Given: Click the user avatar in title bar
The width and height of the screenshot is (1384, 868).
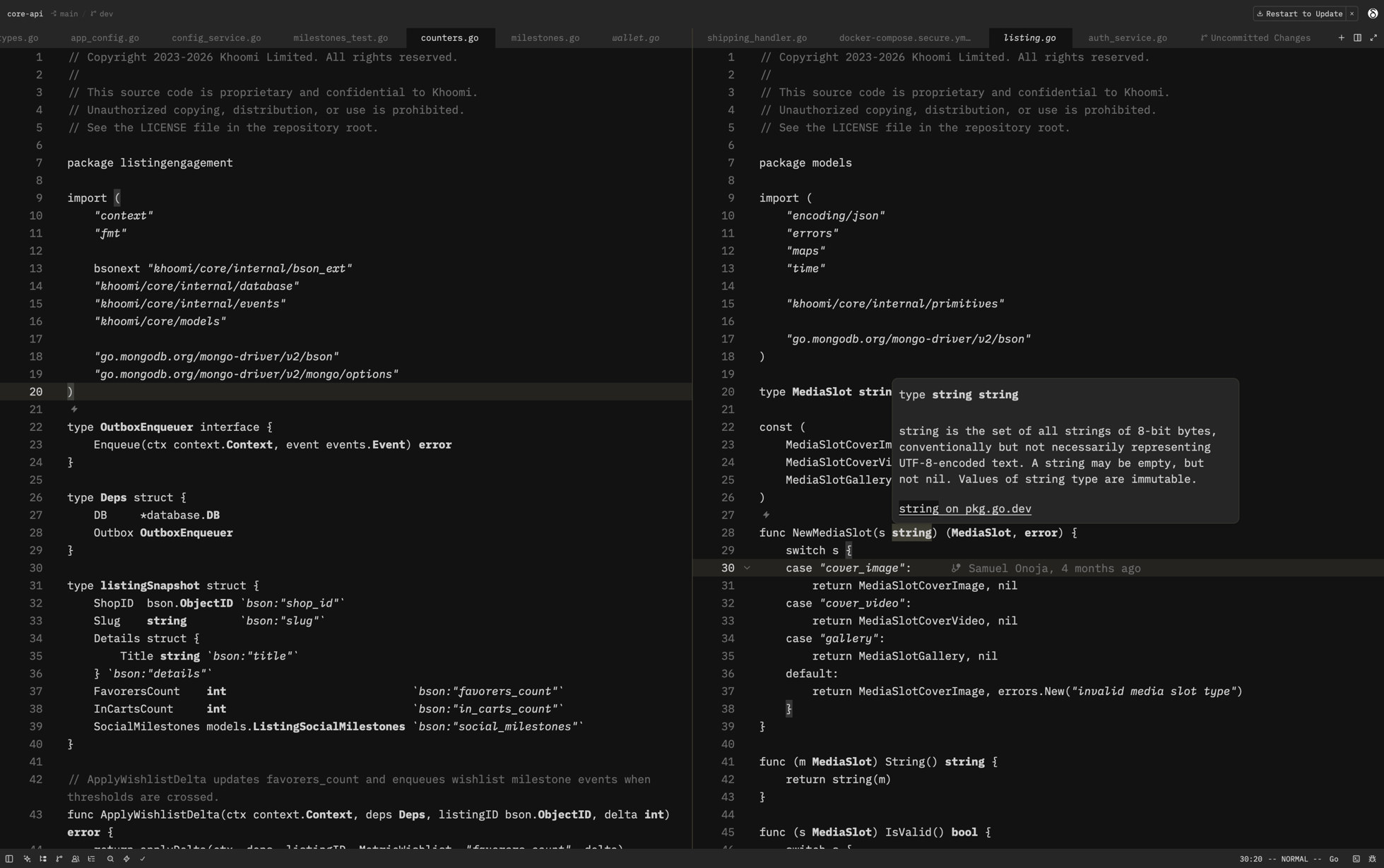Looking at the screenshot, I should pyautogui.click(x=1373, y=13).
